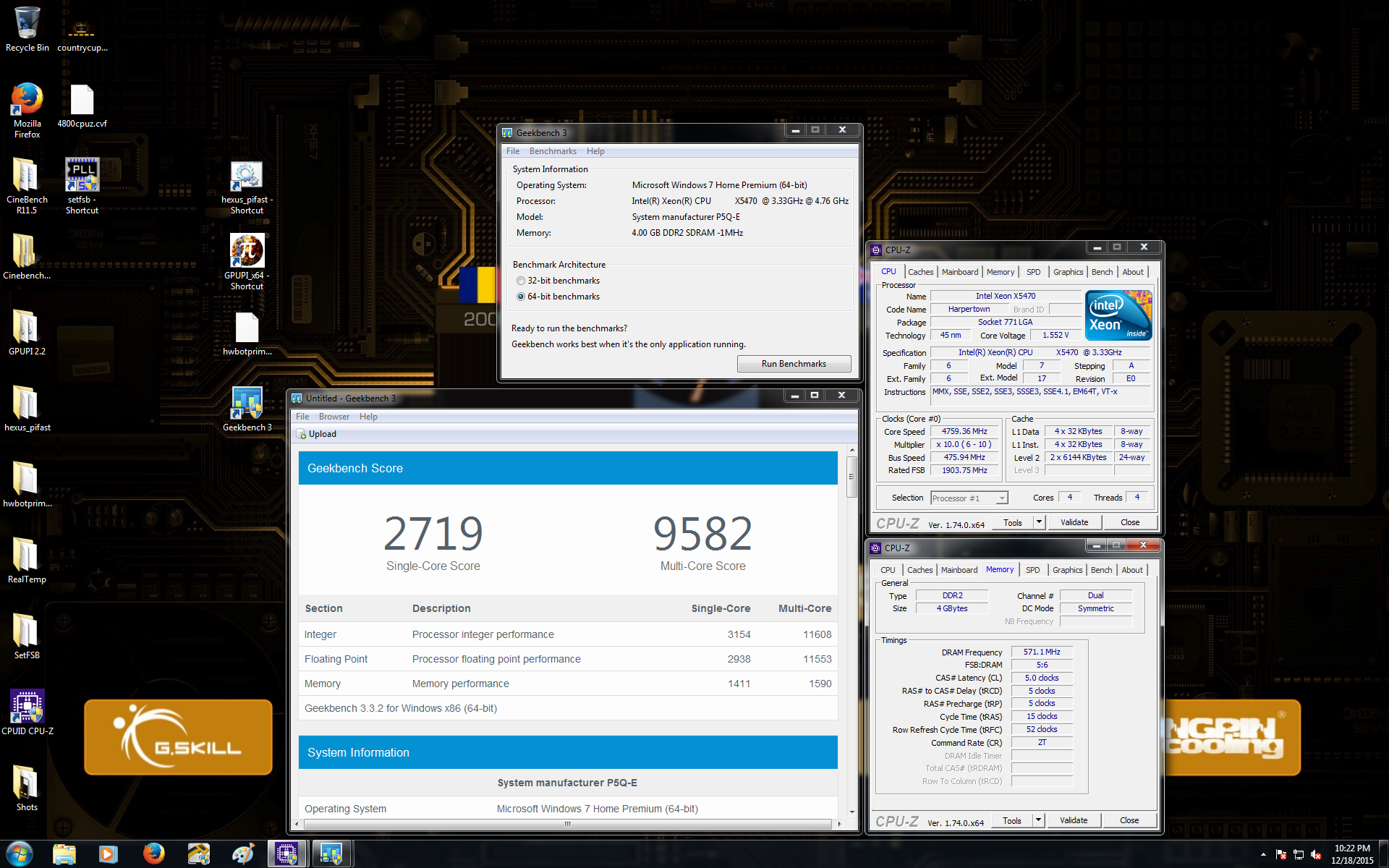
Task: Open the RealTemp folder
Action: click(27, 561)
